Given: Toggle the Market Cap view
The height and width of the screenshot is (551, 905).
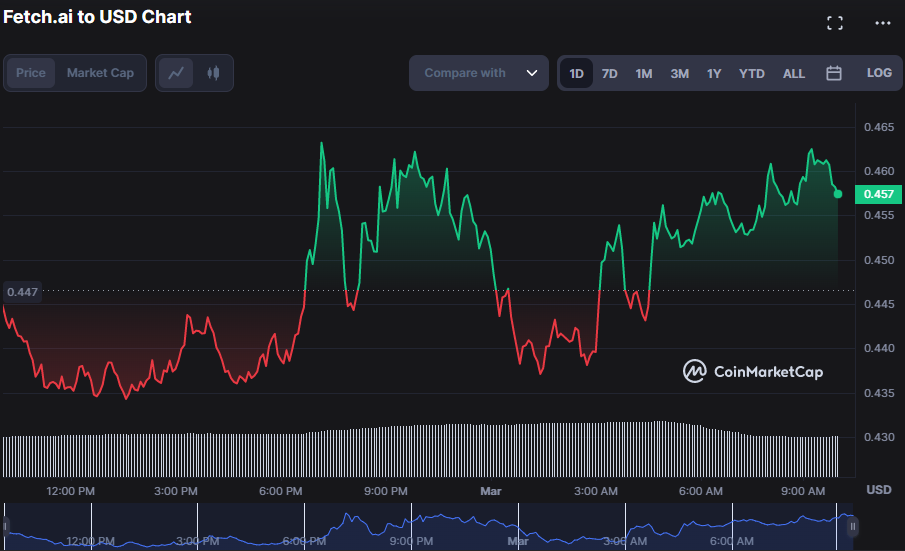Looking at the screenshot, I should 100,73.
